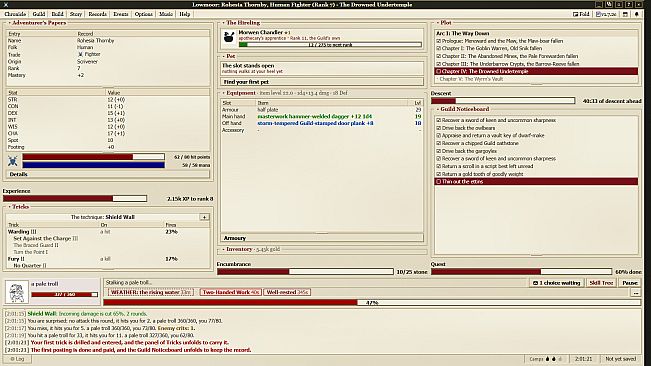
Task: Toggle the 'Drive back the owlbears' checkbox
Action: (439, 128)
